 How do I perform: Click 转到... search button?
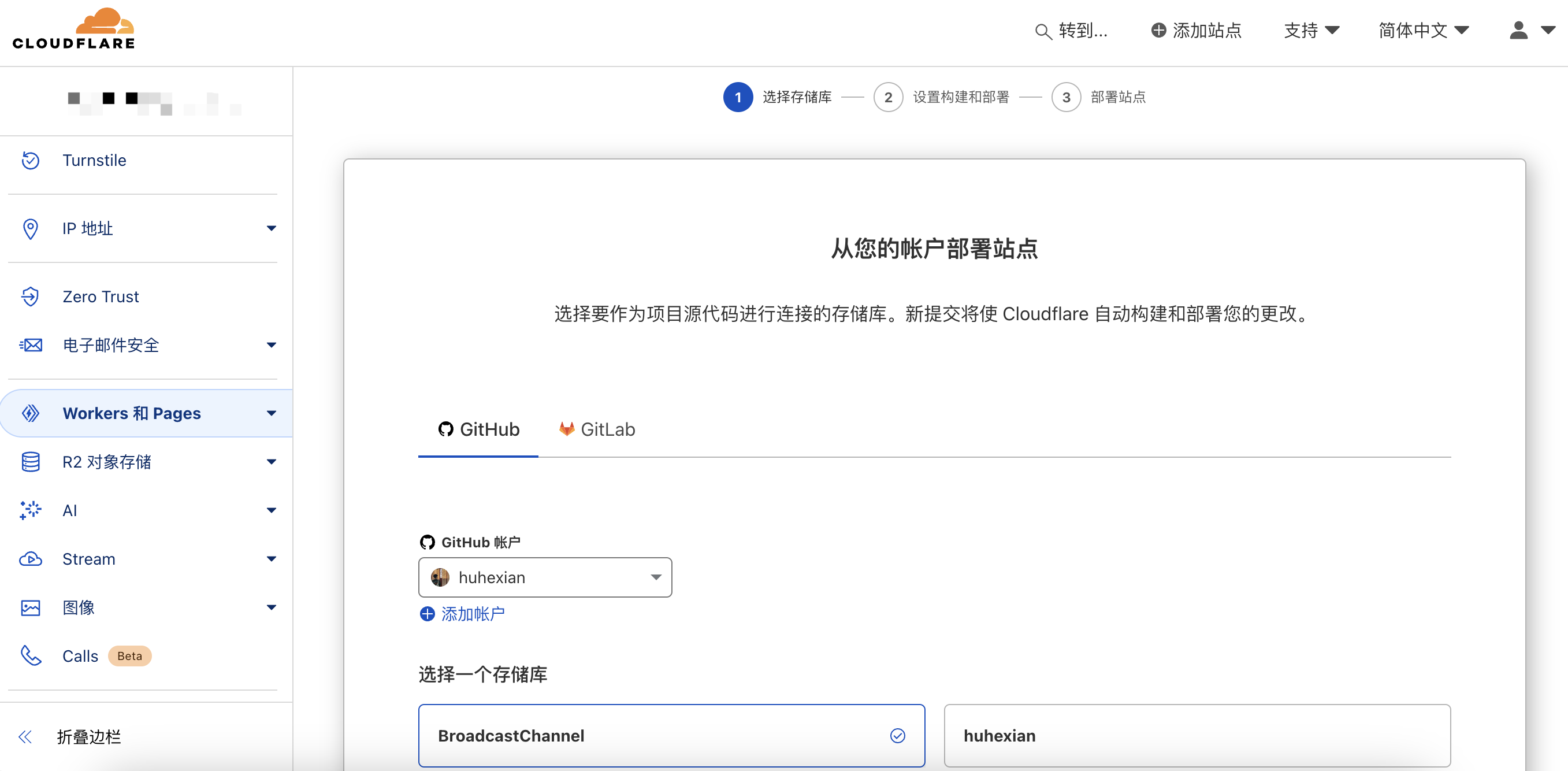[x=1071, y=30]
